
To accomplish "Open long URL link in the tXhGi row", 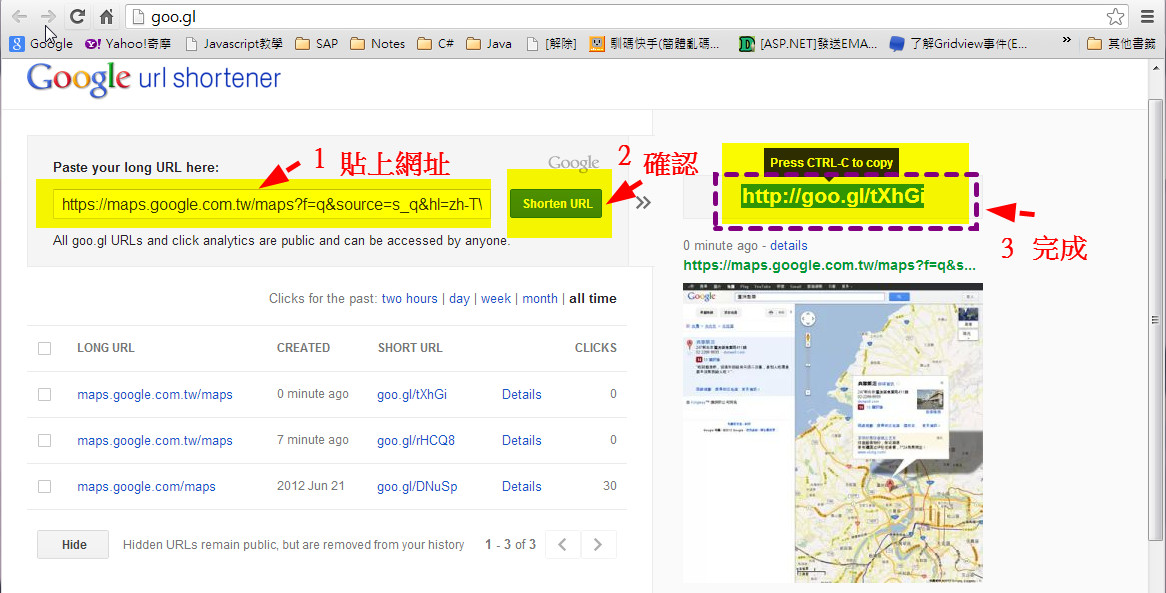I will point(155,394).
